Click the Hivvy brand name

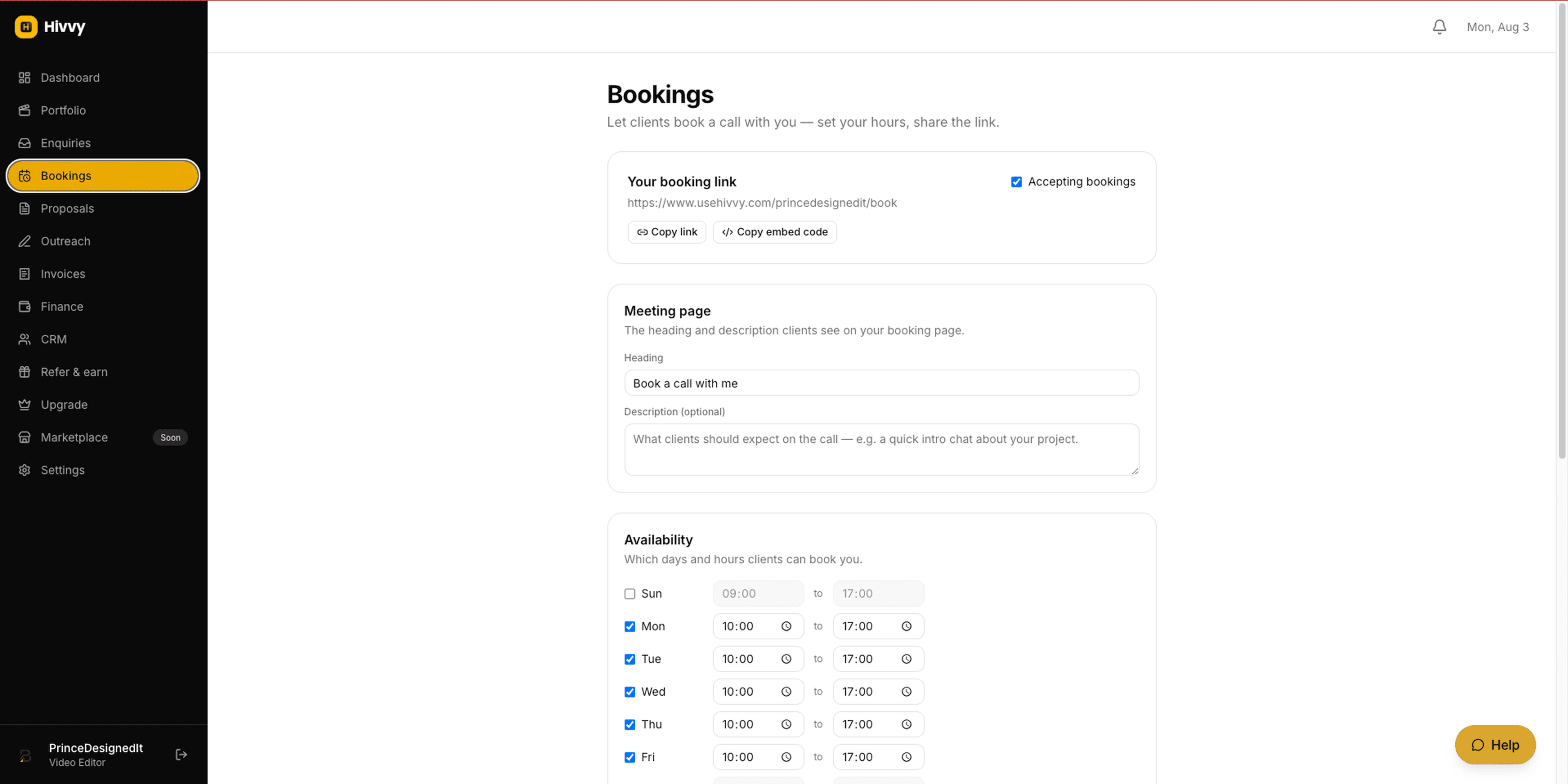click(x=65, y=27)
